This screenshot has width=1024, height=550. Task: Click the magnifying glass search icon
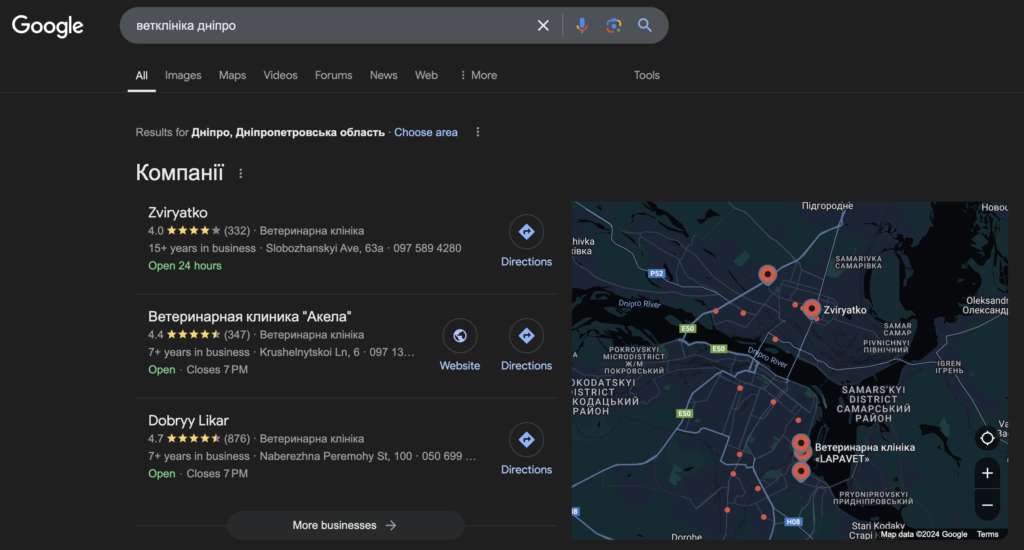(645, 26)
